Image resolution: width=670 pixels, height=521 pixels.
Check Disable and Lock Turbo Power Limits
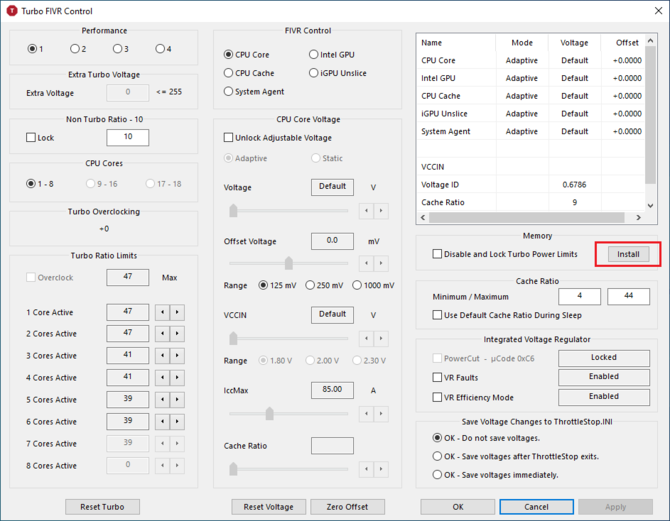pos(437,254)
